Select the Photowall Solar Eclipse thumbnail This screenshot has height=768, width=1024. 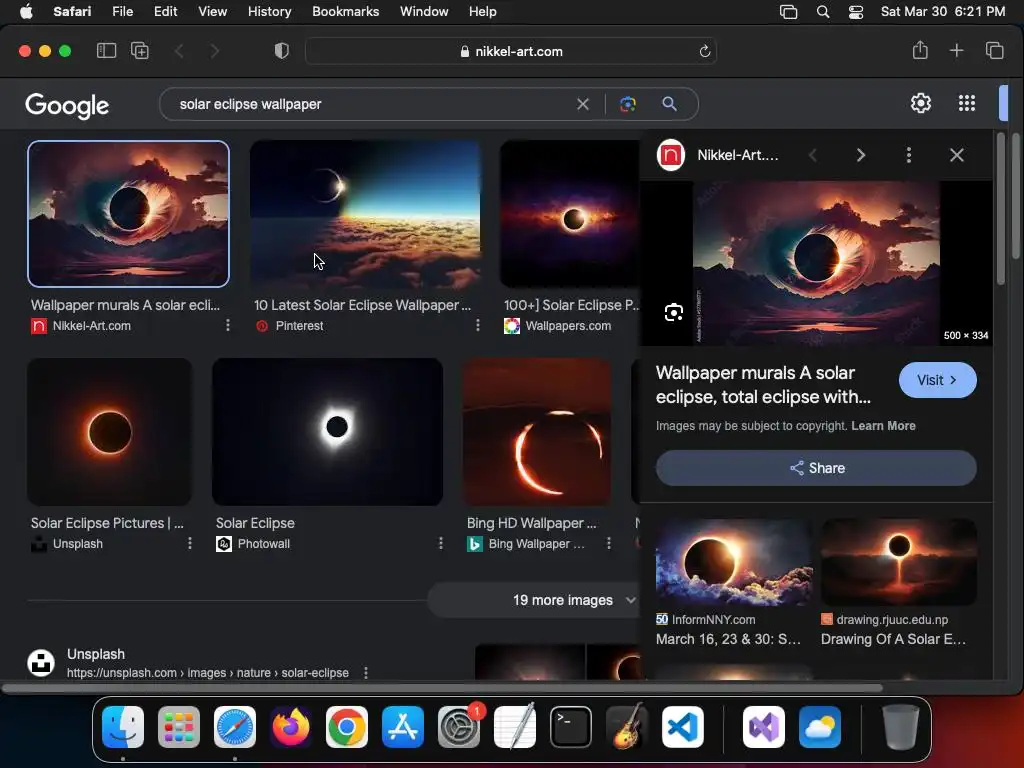(x=328, y=432)
